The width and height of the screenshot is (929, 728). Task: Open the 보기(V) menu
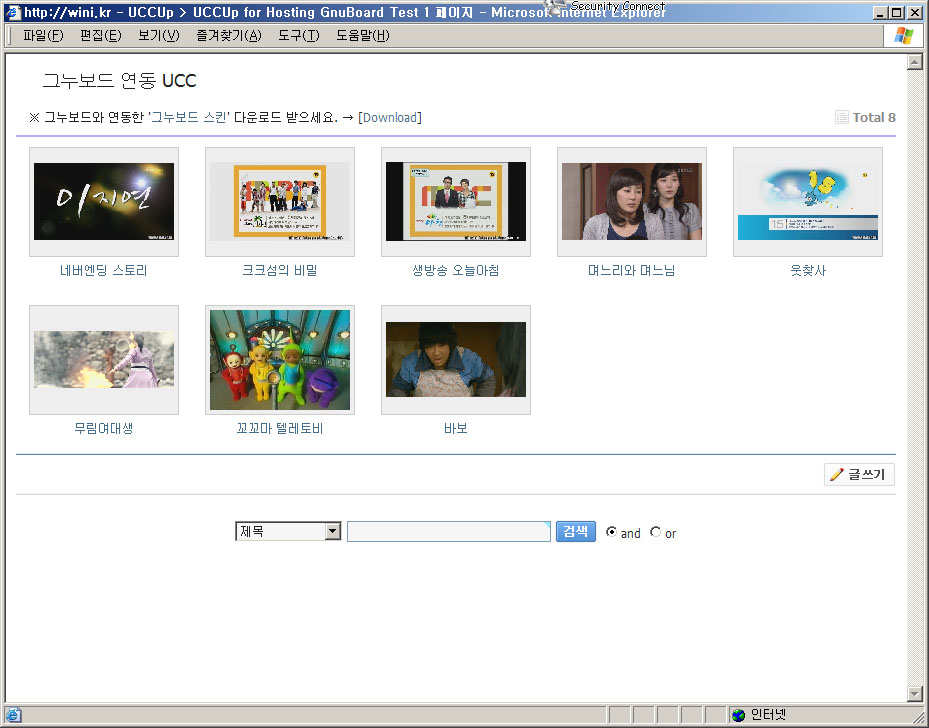(159, 36)
